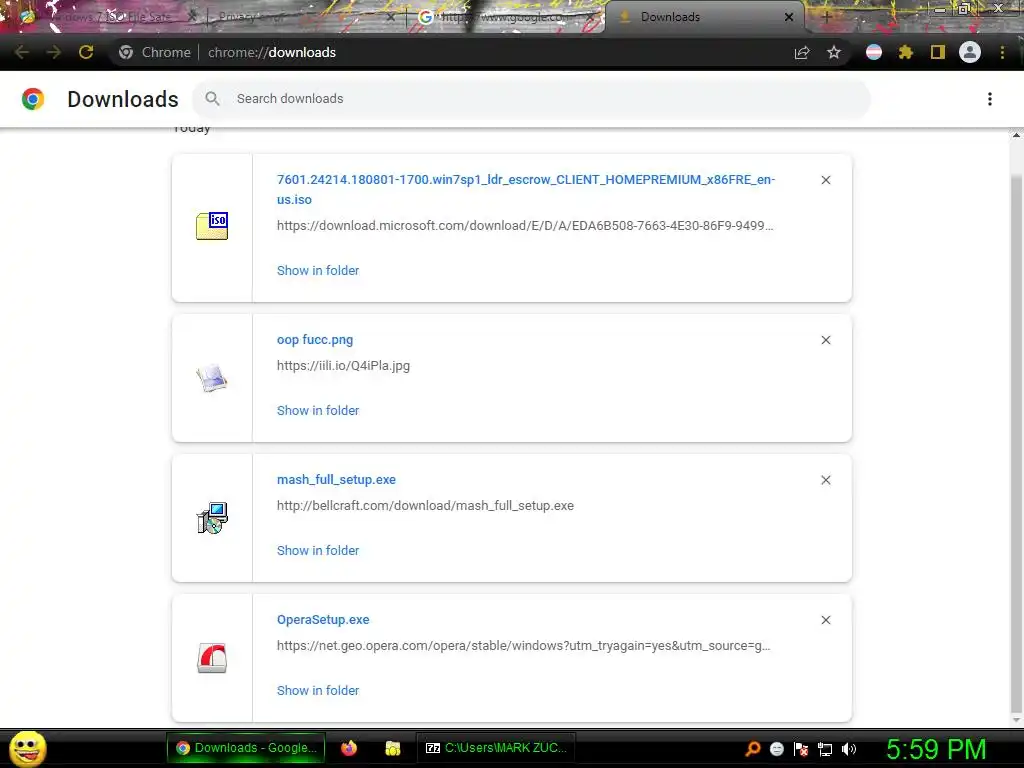Viewport: 1024px width, 768px height.
Task: Open the striped flag extension icon
Action: coord(874,52)
